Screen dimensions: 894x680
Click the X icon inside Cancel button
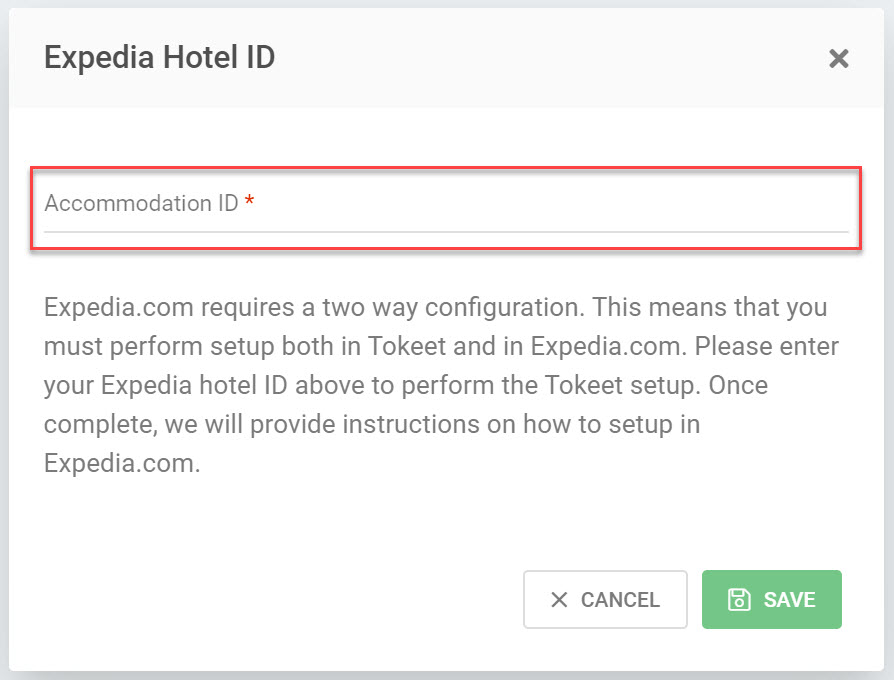[x=559, y=600]
